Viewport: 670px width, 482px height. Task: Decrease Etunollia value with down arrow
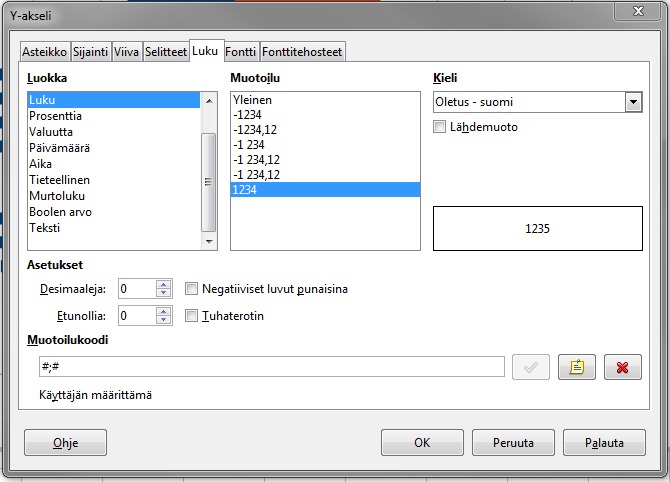(x=164, y=320)
